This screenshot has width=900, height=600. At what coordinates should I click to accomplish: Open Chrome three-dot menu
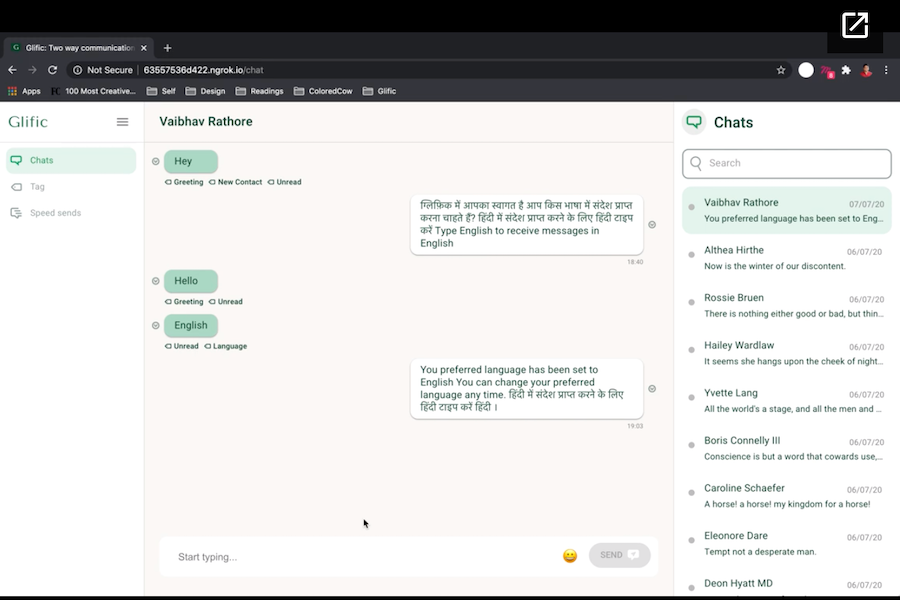[886, 70]
